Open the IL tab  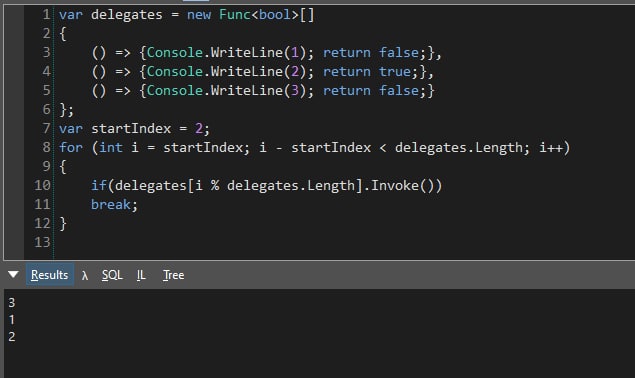(x=141, y=275)
